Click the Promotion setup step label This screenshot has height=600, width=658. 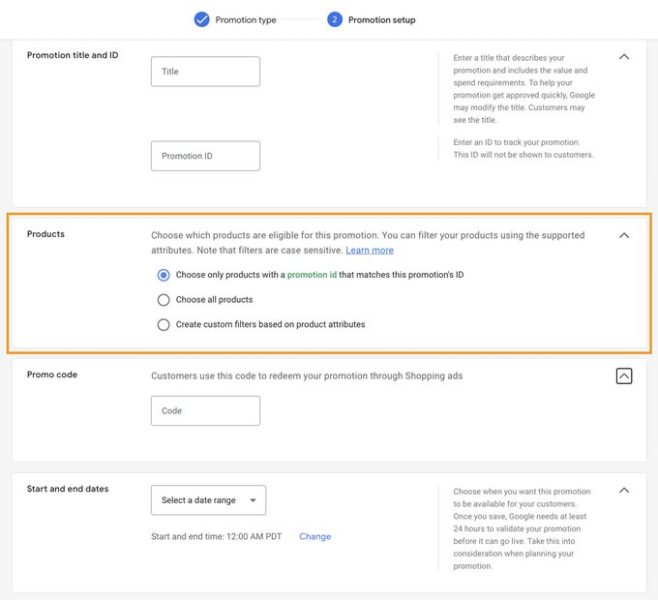pos(381,20)
